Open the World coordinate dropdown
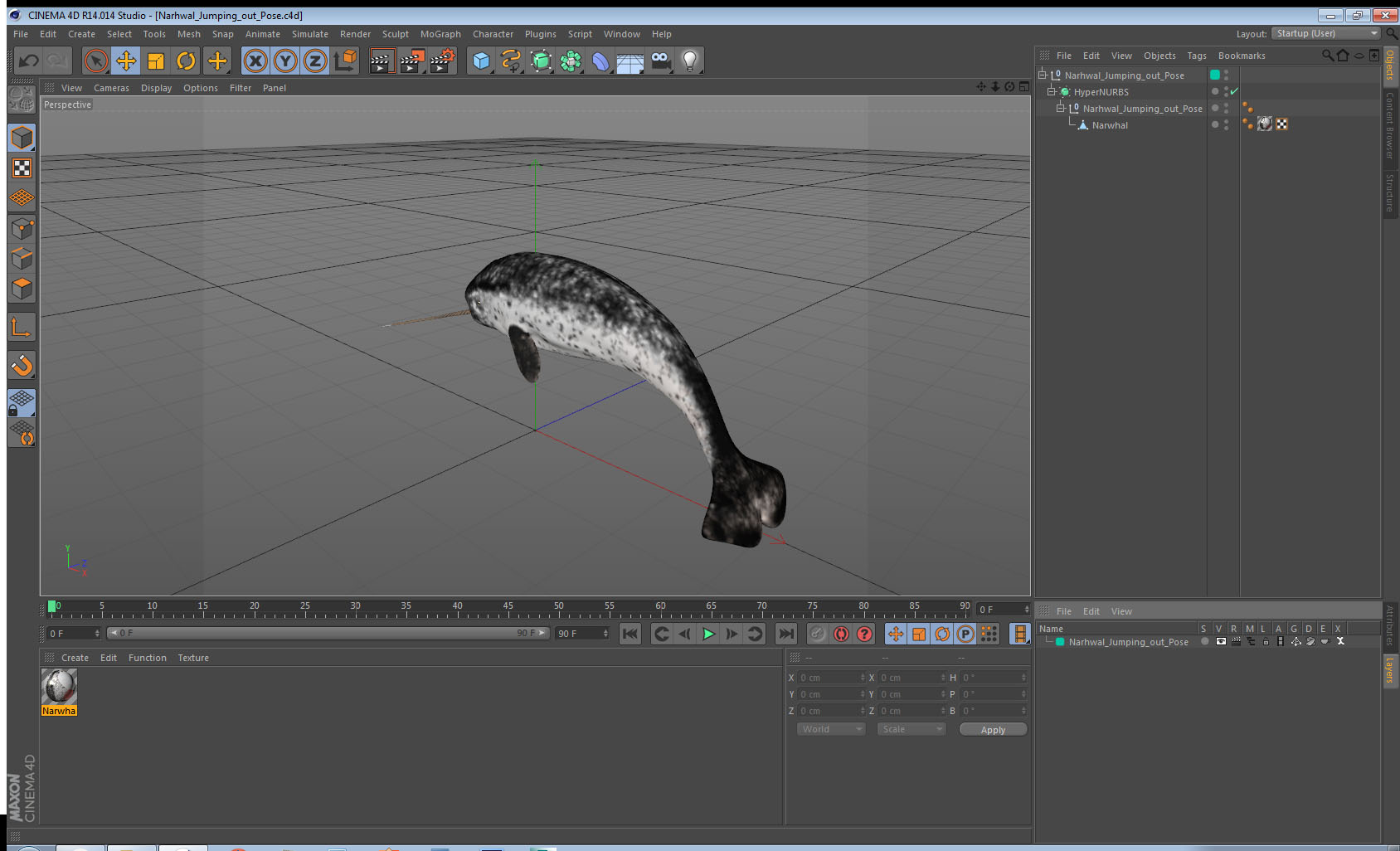The image size is (1400, 851). tap(831, 729)
